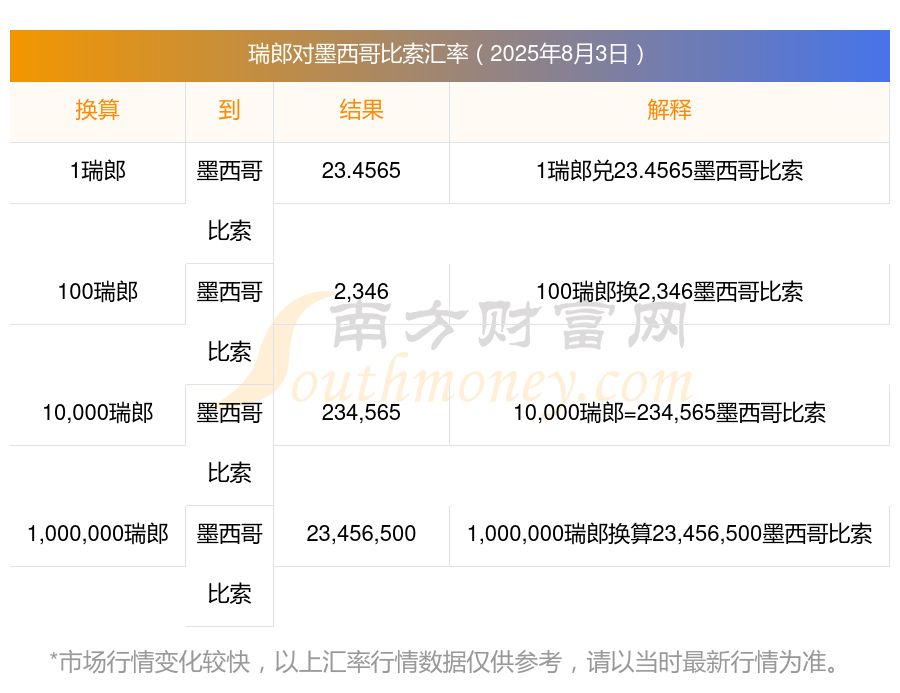
Task: Click explanation 1,000,000瑞郎换算23,456,500墨西哥比索
Action: (x=669, y=534)
